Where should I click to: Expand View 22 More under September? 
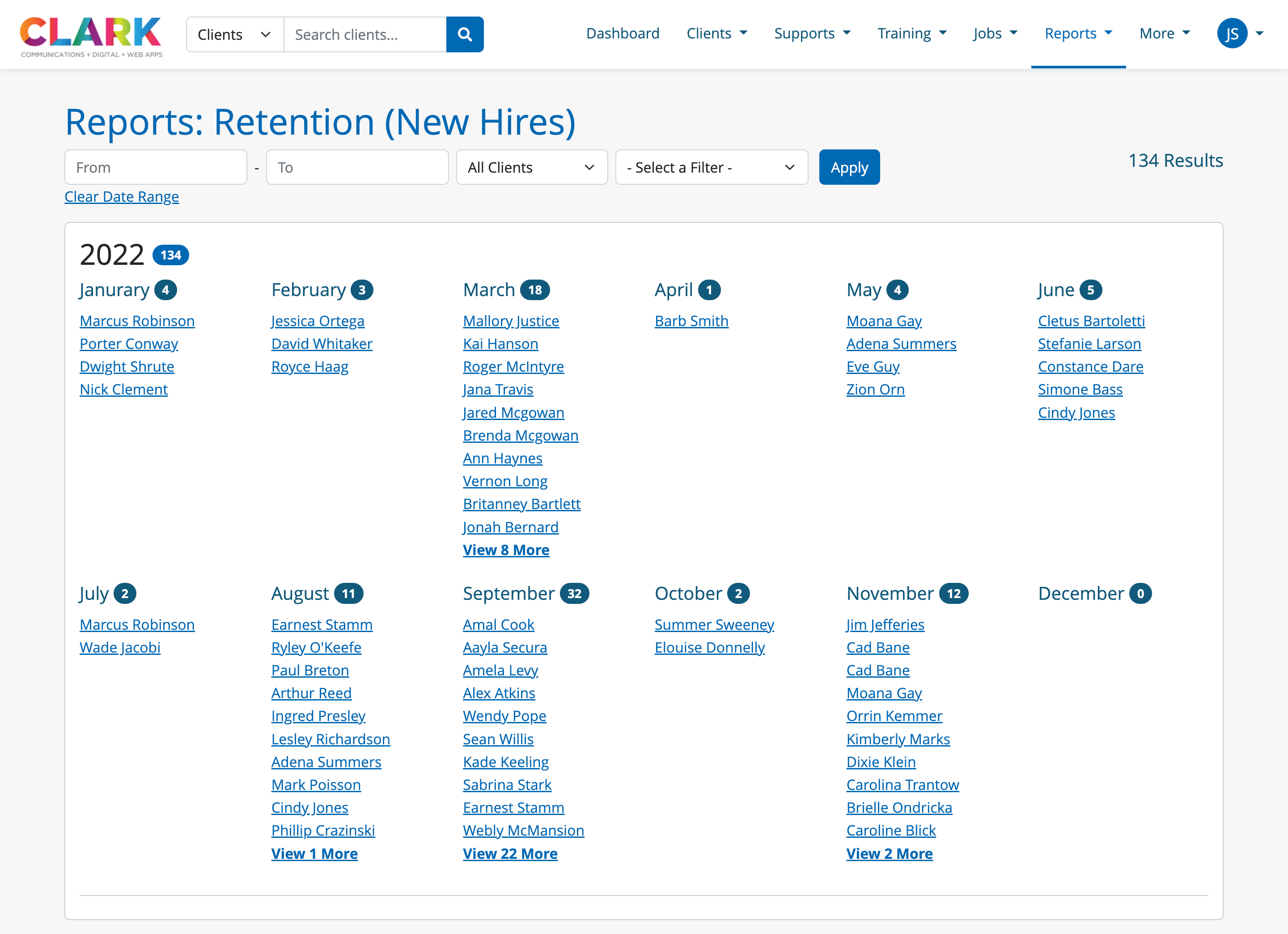click(x=509, y=853)
